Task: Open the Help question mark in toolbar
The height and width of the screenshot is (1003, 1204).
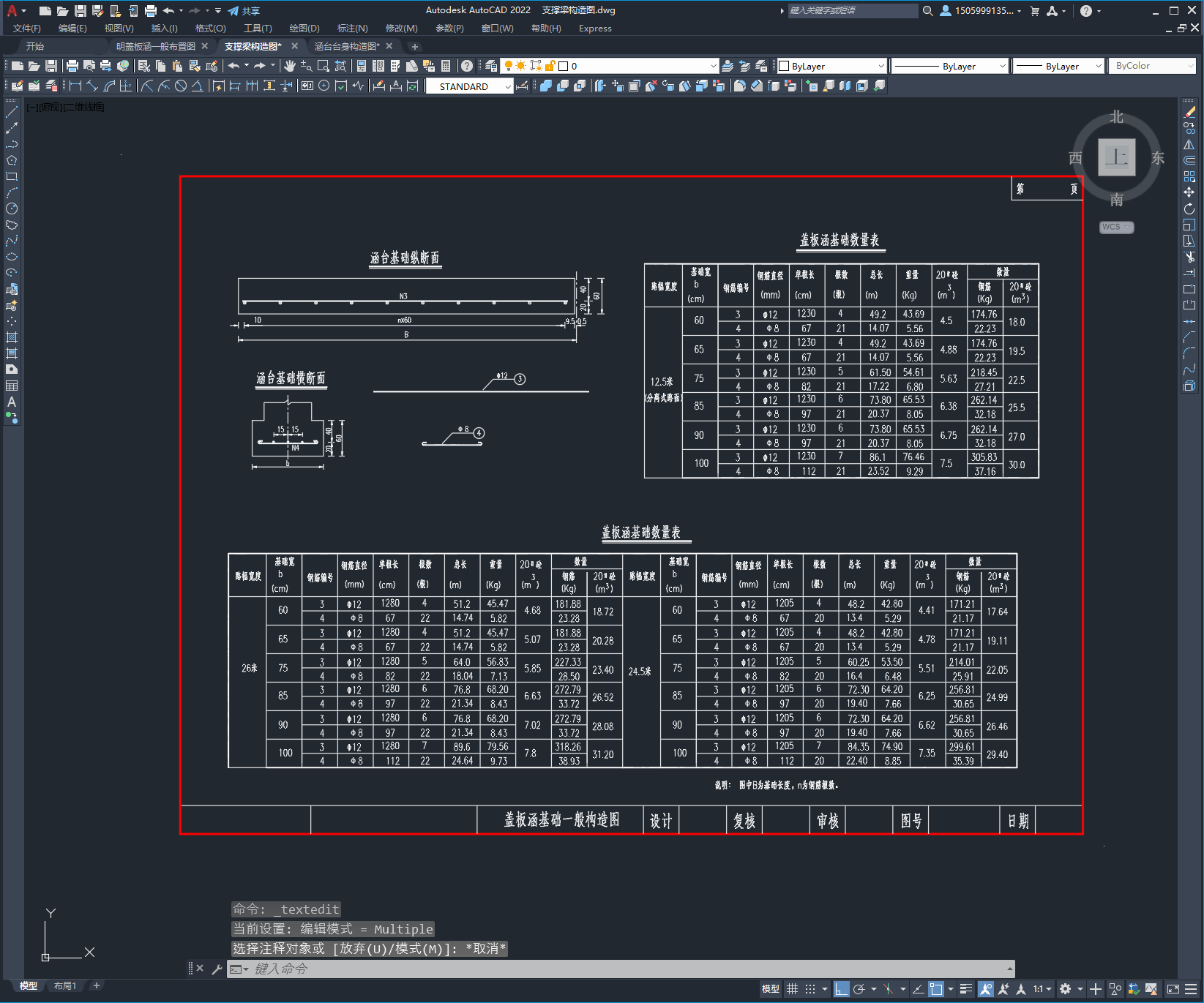Action: [x=467, y=66]
